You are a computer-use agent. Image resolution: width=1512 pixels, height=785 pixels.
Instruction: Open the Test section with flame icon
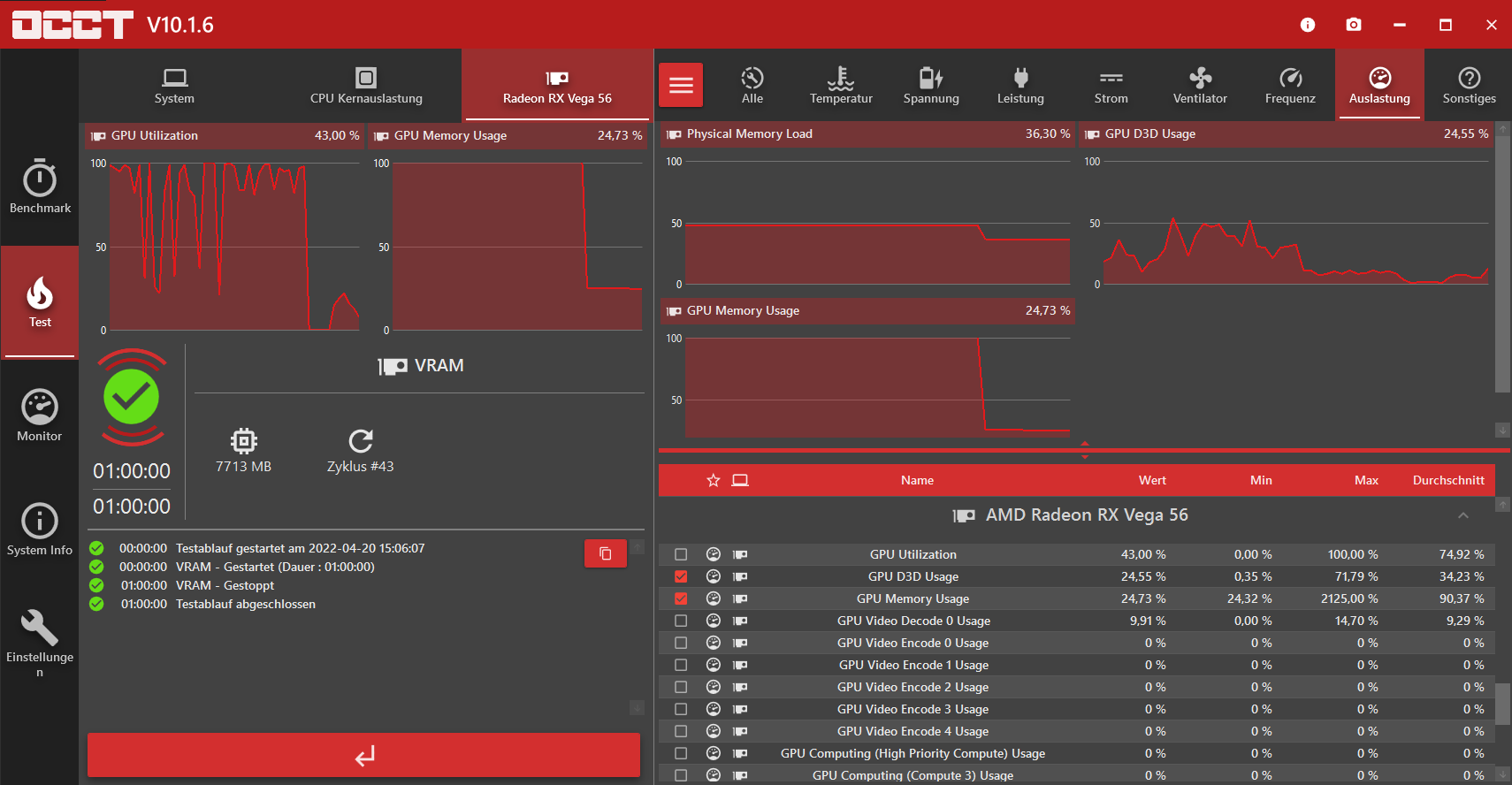(40, 302)
